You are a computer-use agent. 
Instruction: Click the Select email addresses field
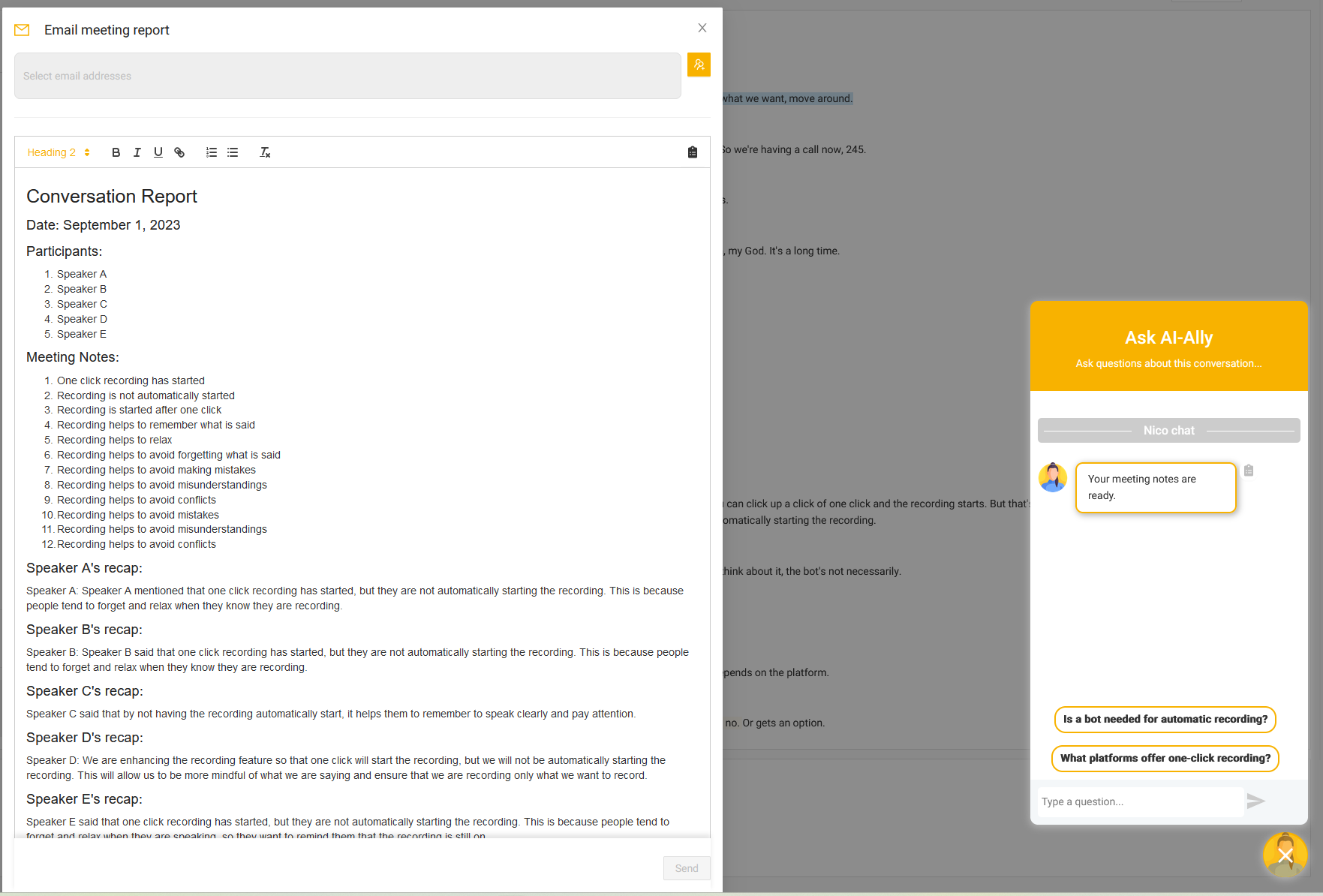click(x=347, y=76)
